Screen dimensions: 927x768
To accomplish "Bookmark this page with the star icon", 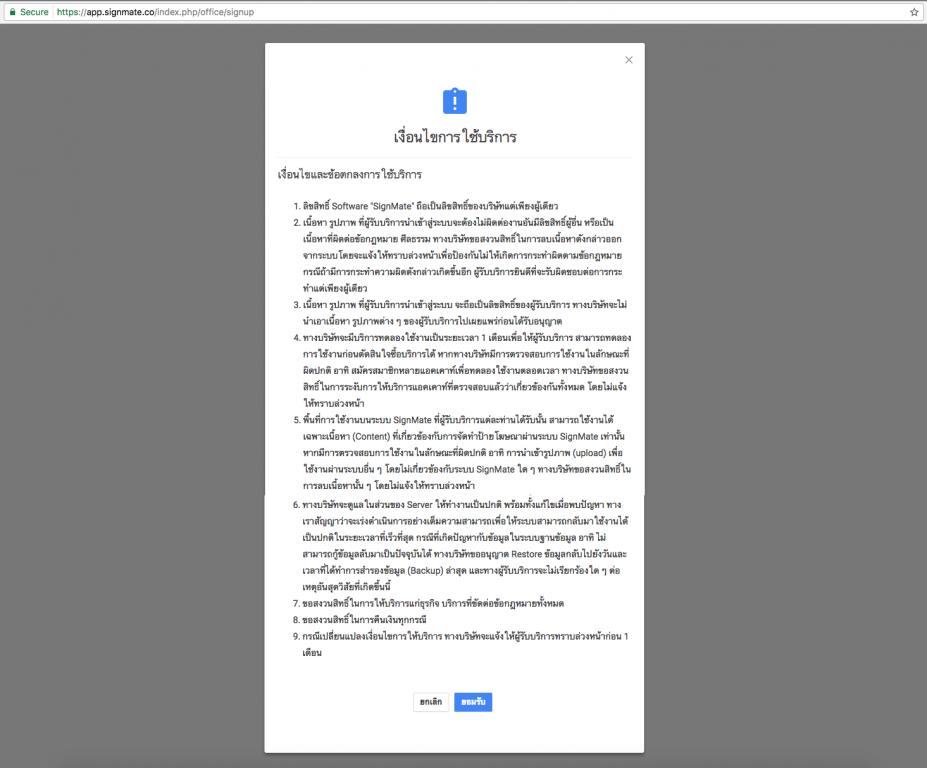I will [914, 12].
